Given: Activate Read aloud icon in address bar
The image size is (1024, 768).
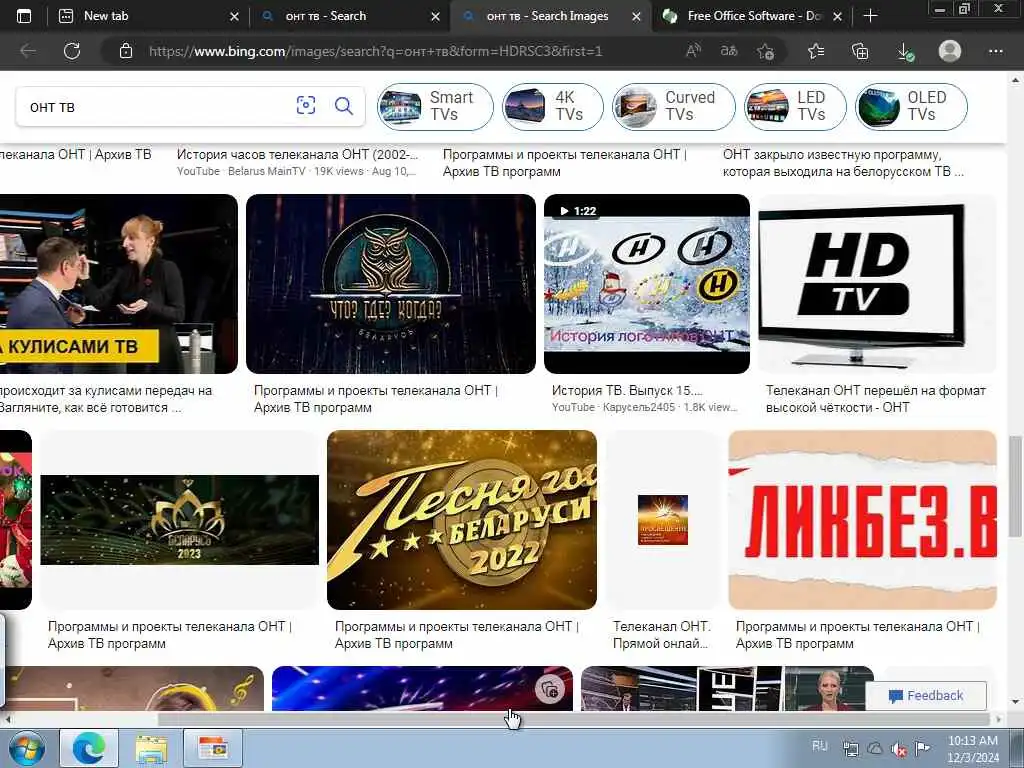Looking at the screenshot, I should click(x=694, y=51).
